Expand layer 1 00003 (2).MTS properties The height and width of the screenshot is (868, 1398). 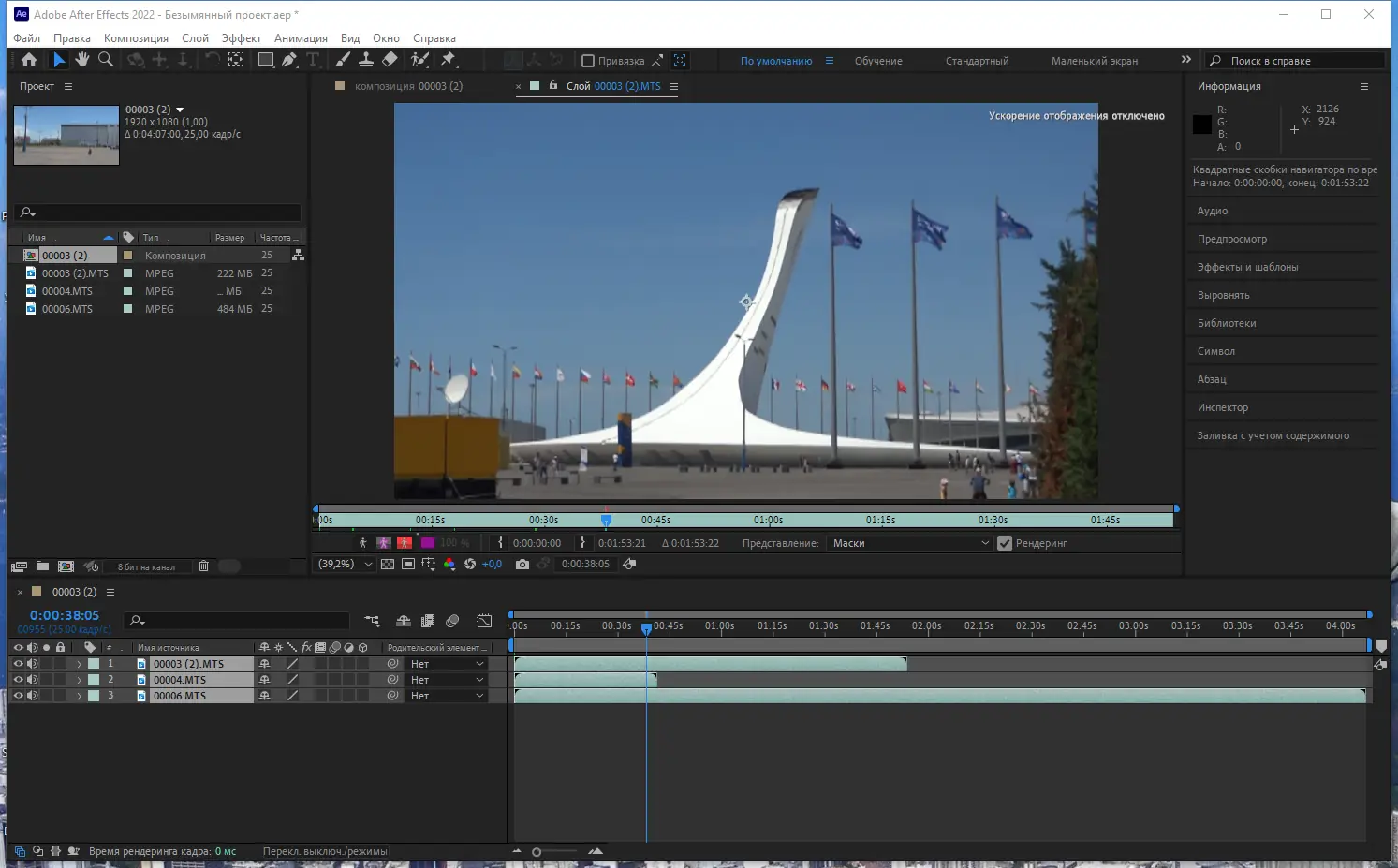pyautogui.click(x=79, y=664)
